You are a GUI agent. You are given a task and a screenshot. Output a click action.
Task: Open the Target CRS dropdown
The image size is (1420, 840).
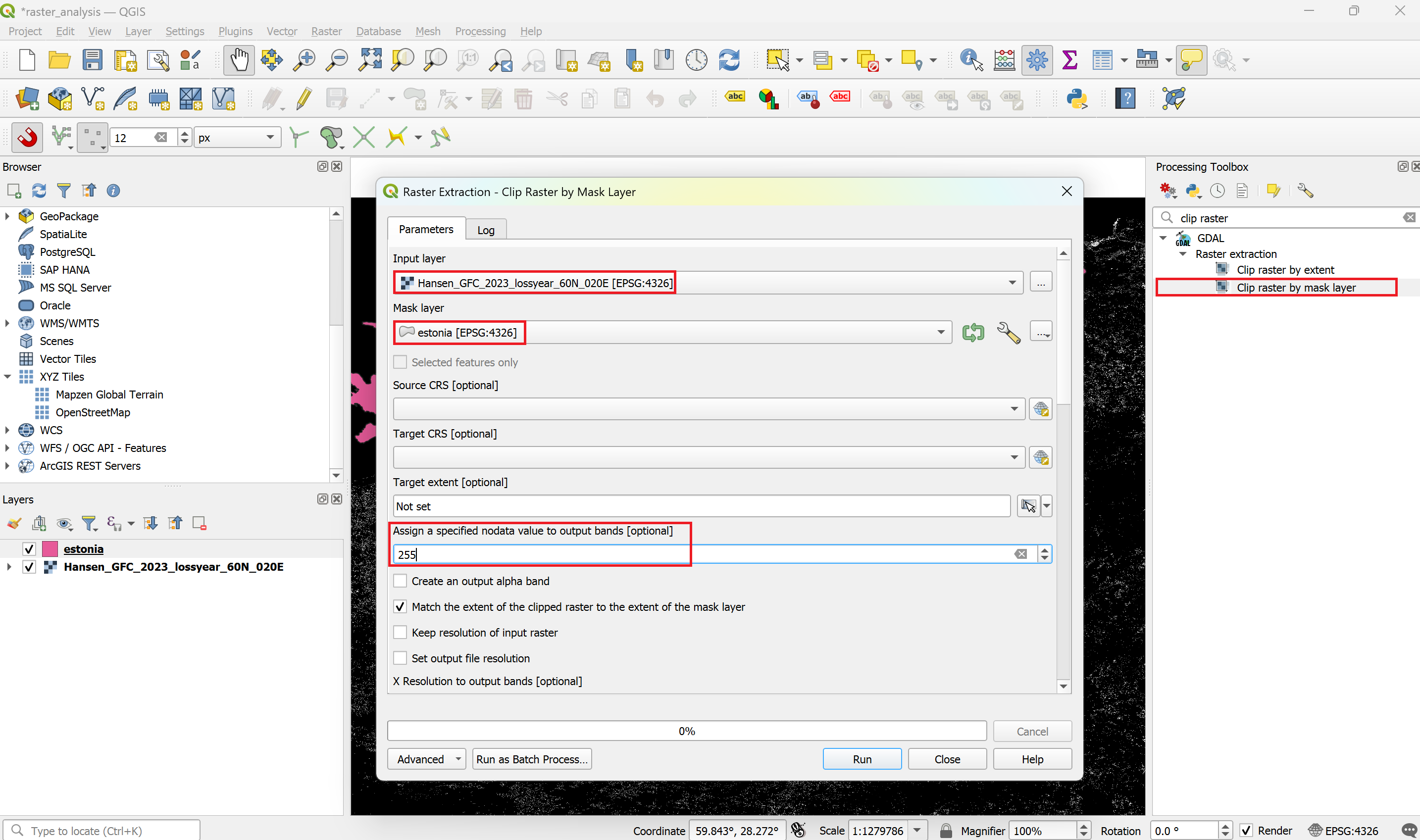point(709,457)
